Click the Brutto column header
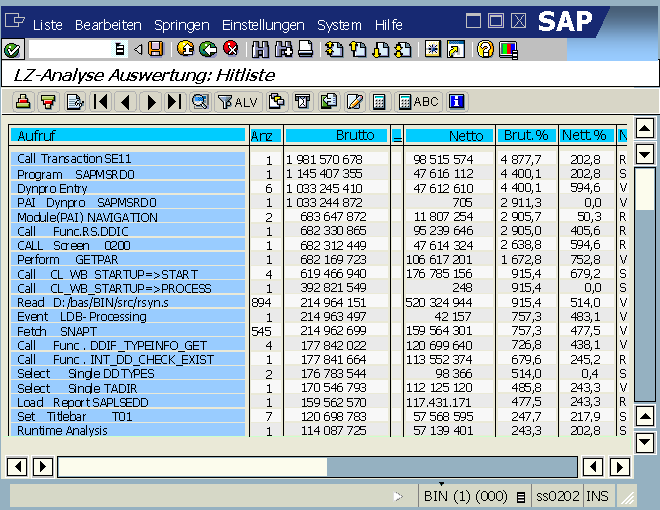The width and height of the screenshot is (660, 510). 336,135
